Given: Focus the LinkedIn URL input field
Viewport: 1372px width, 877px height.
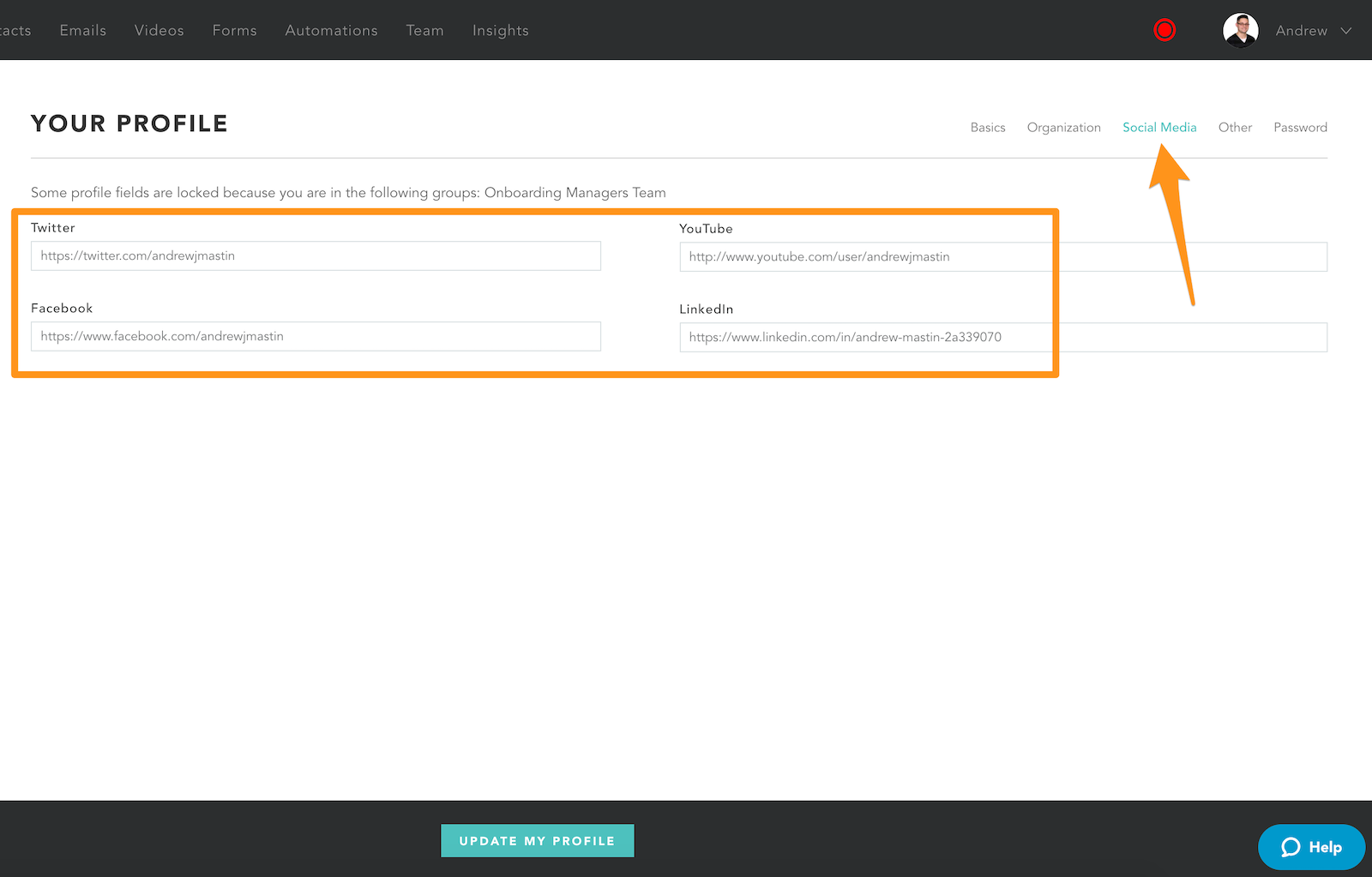Looking at the screenshot, I should coord(1003,337).
